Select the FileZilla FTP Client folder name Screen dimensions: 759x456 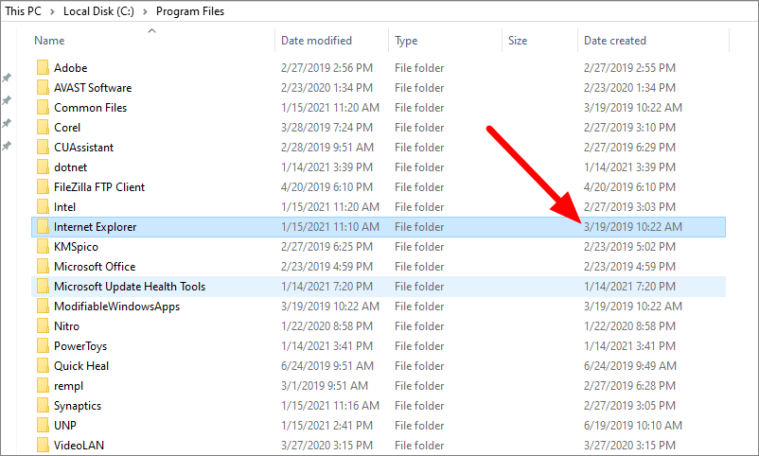point(99,187)
